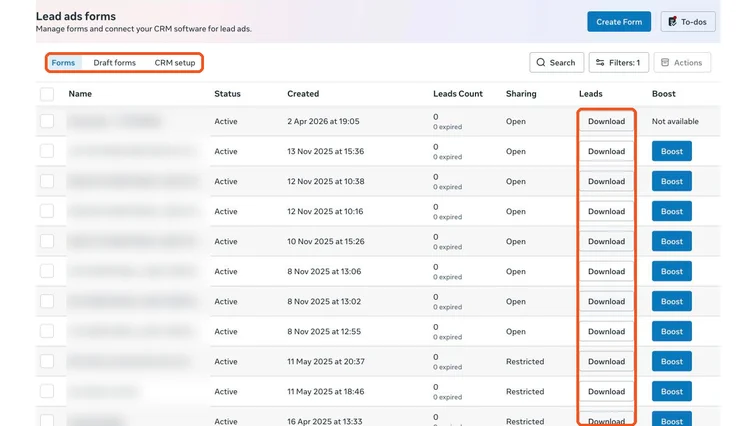Boost the form created 11 May 20:37
Image resolution: width=756 pixels, height=426 pixels.
(x=672, y=361)
